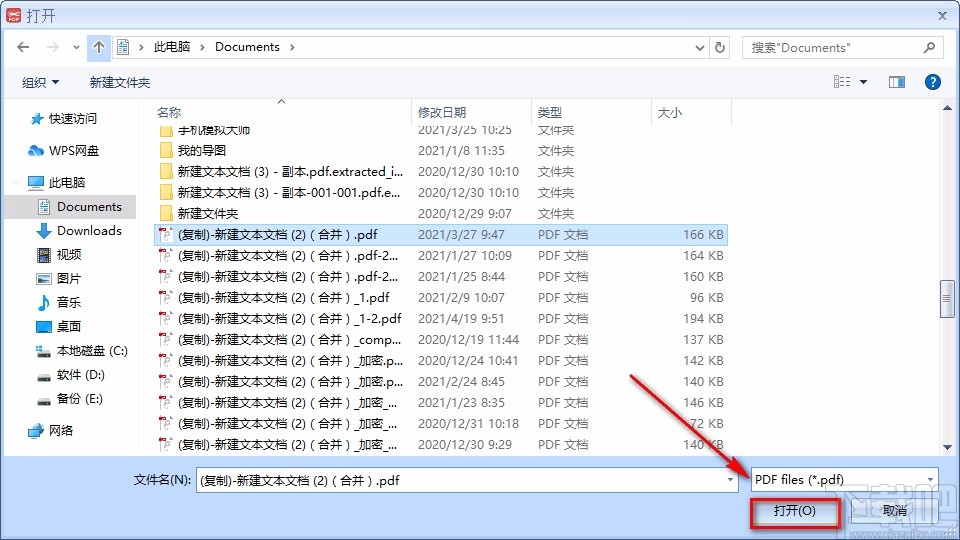Select the PDF dated 2021/1/25 8:44
The width and height of the screenshot is (960, 540).
click(441, 276)
